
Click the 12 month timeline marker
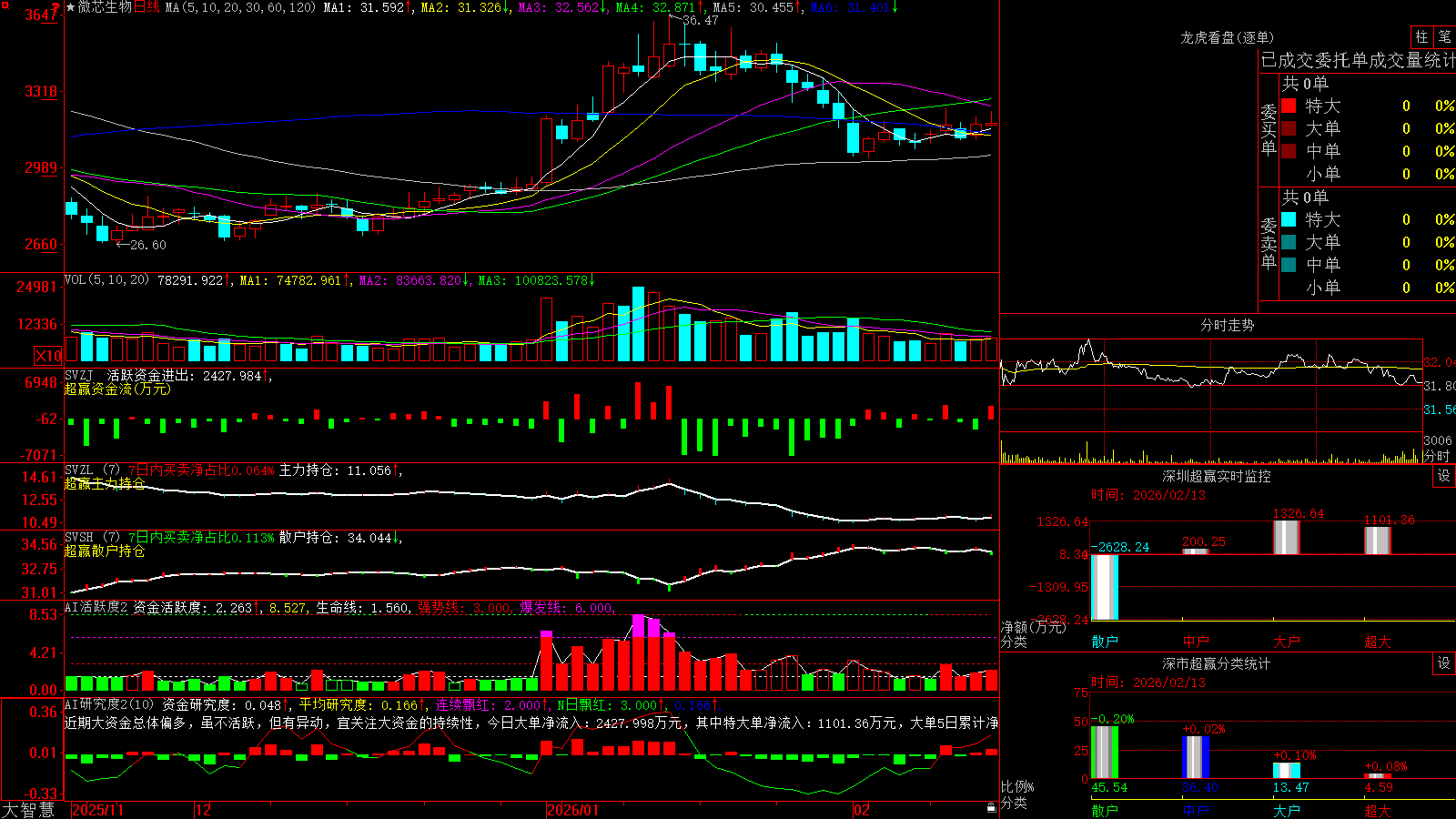tap(204, 810)
